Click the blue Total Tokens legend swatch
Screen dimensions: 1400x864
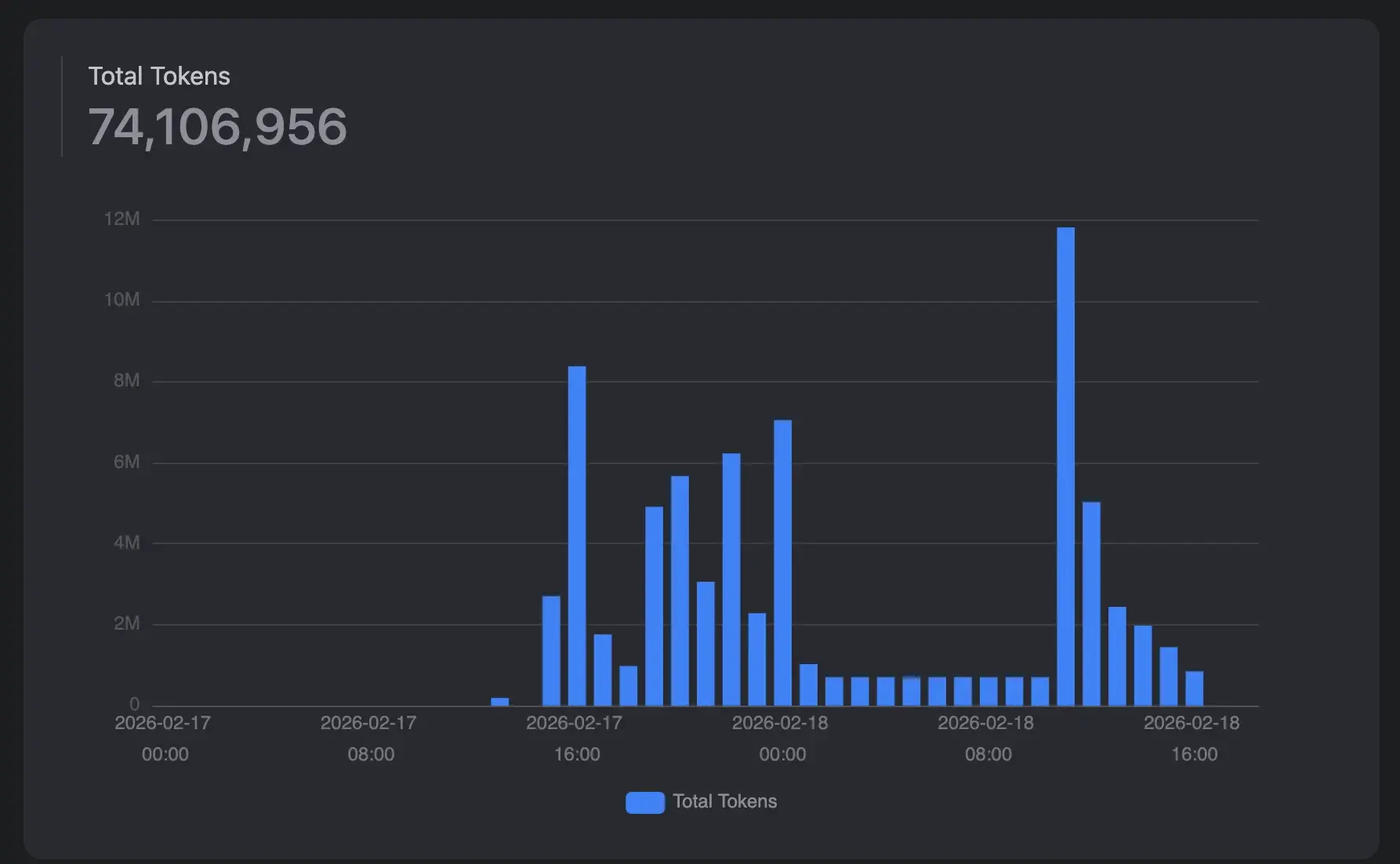click(644, 802)
